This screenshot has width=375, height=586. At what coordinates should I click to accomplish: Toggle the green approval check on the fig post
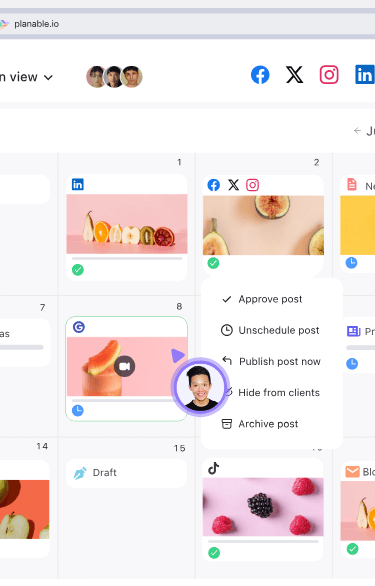pos(213,263)
